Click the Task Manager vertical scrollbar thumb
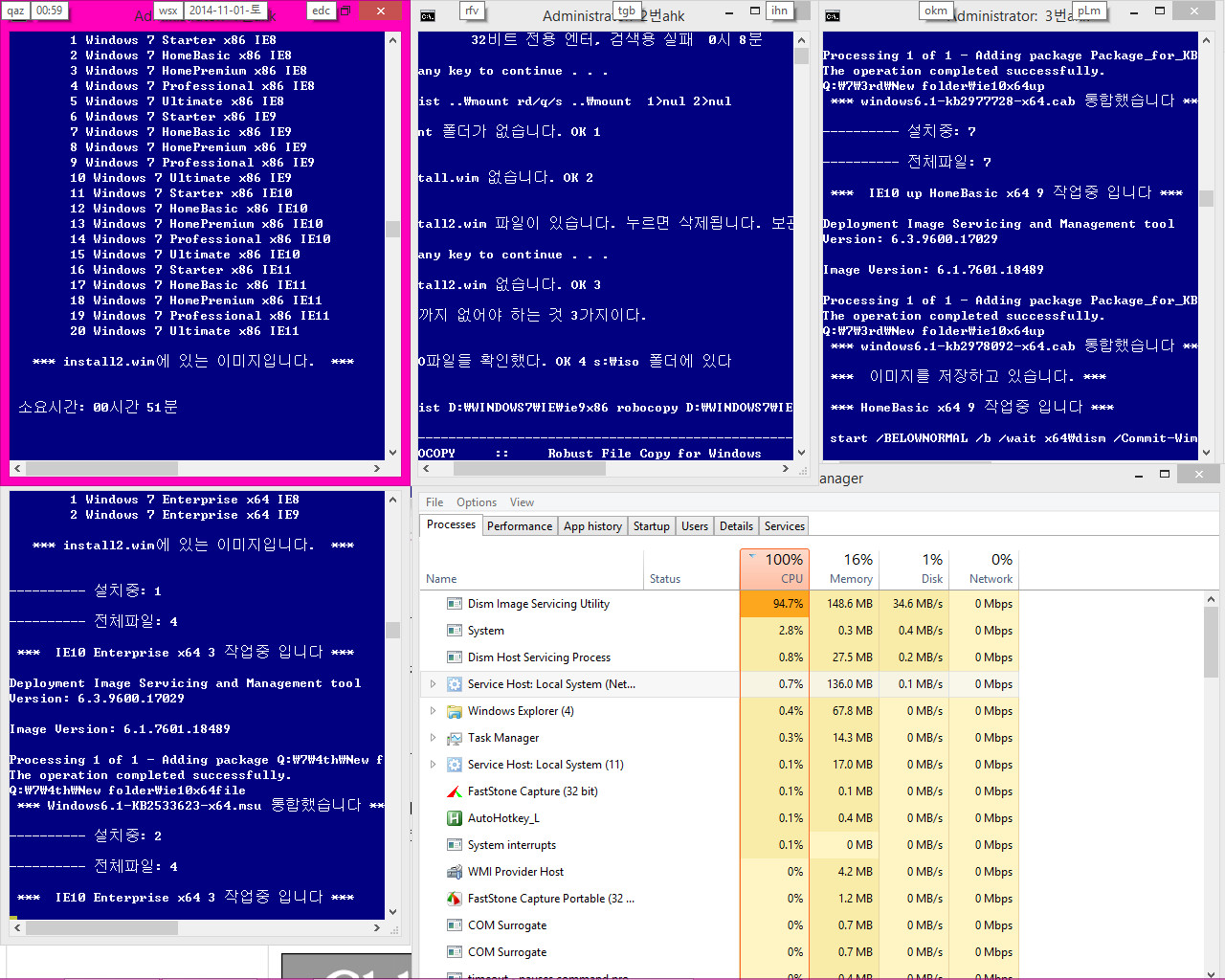Image resolution: width=1225 pixels, height=980 pixels. pos(1211,642)
